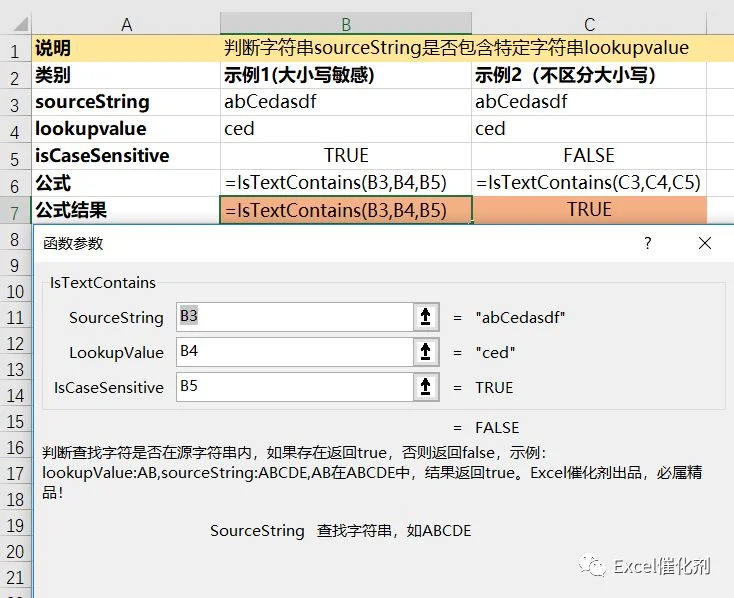Select row 16 header
734x598 pixels.
click(x=15, y=447)
